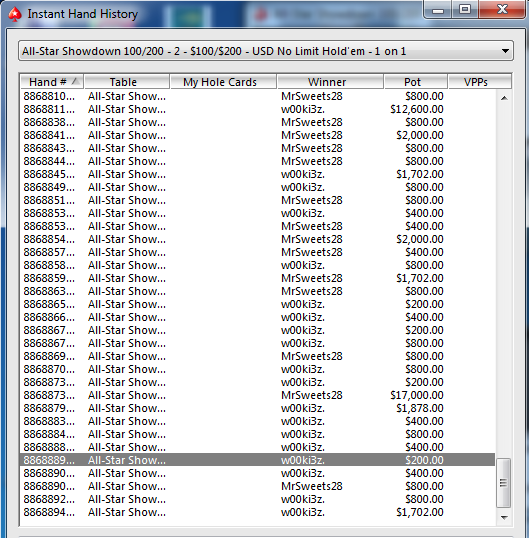The width and height of the screenshot is (529, 538).
Task: Select the $12,600.00 pot hand
Action: tap(257, 109)
